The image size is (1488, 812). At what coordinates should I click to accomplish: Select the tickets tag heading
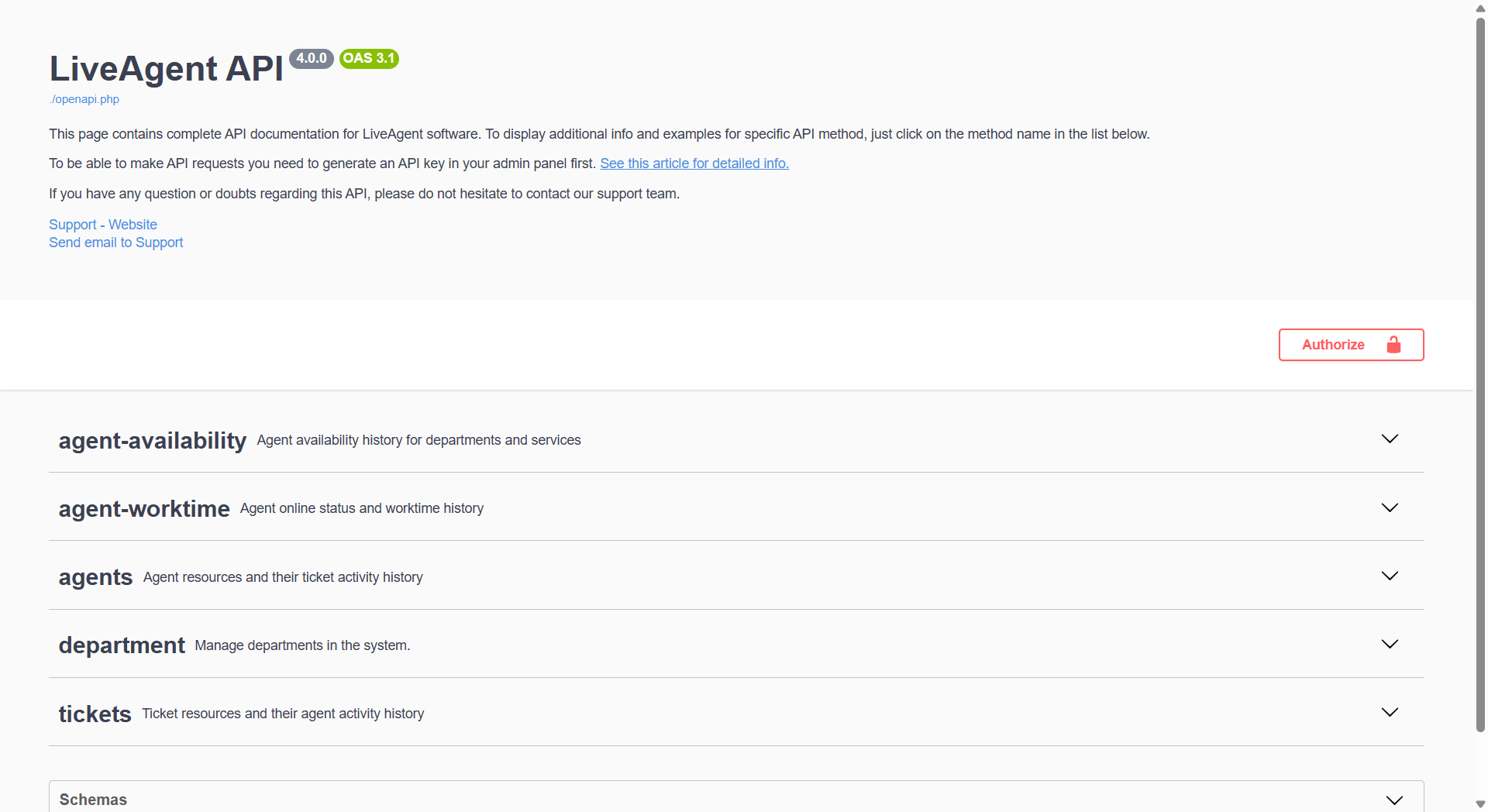pyautogui.click(x=95, y=714)
